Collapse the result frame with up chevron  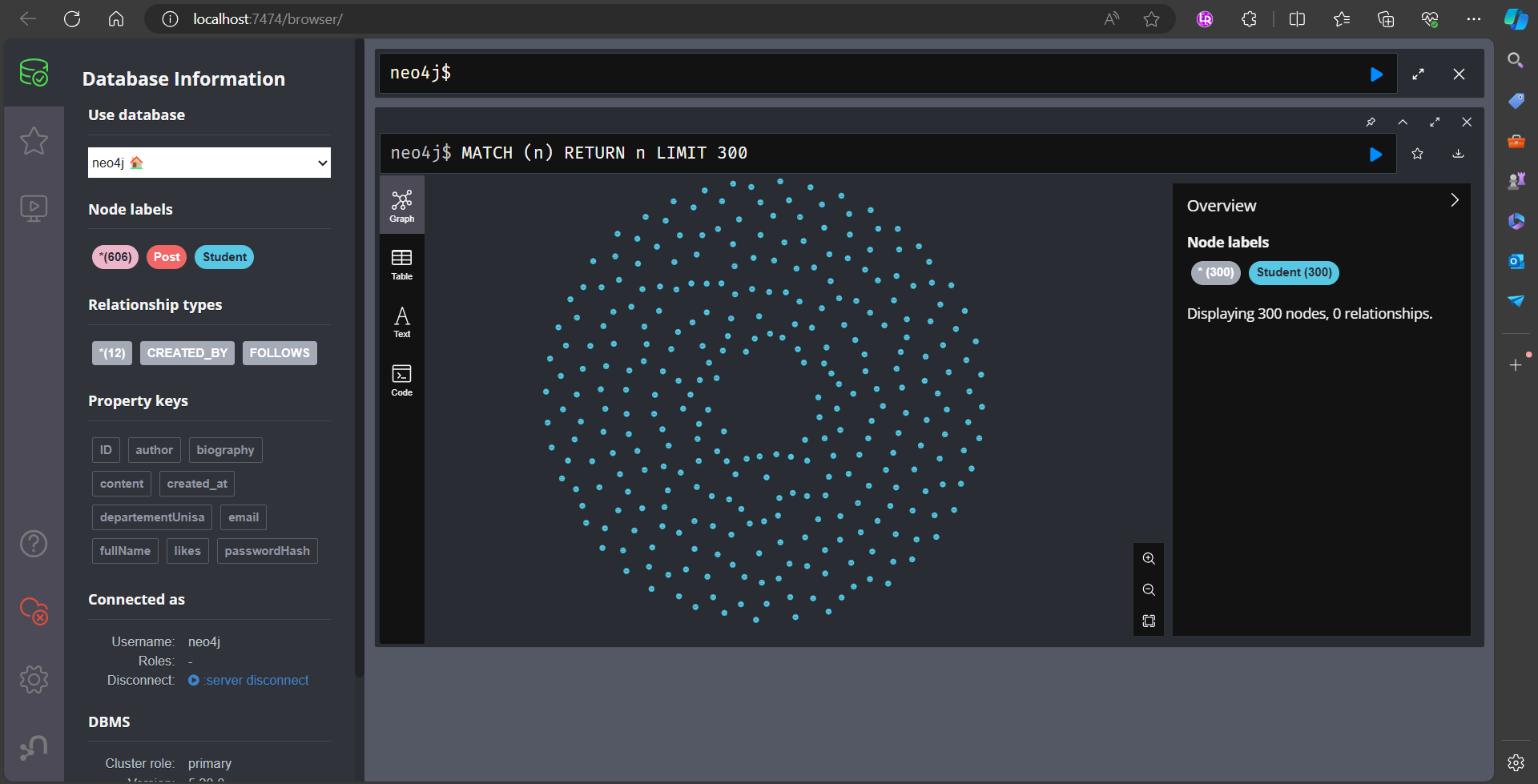[1403, 122]
